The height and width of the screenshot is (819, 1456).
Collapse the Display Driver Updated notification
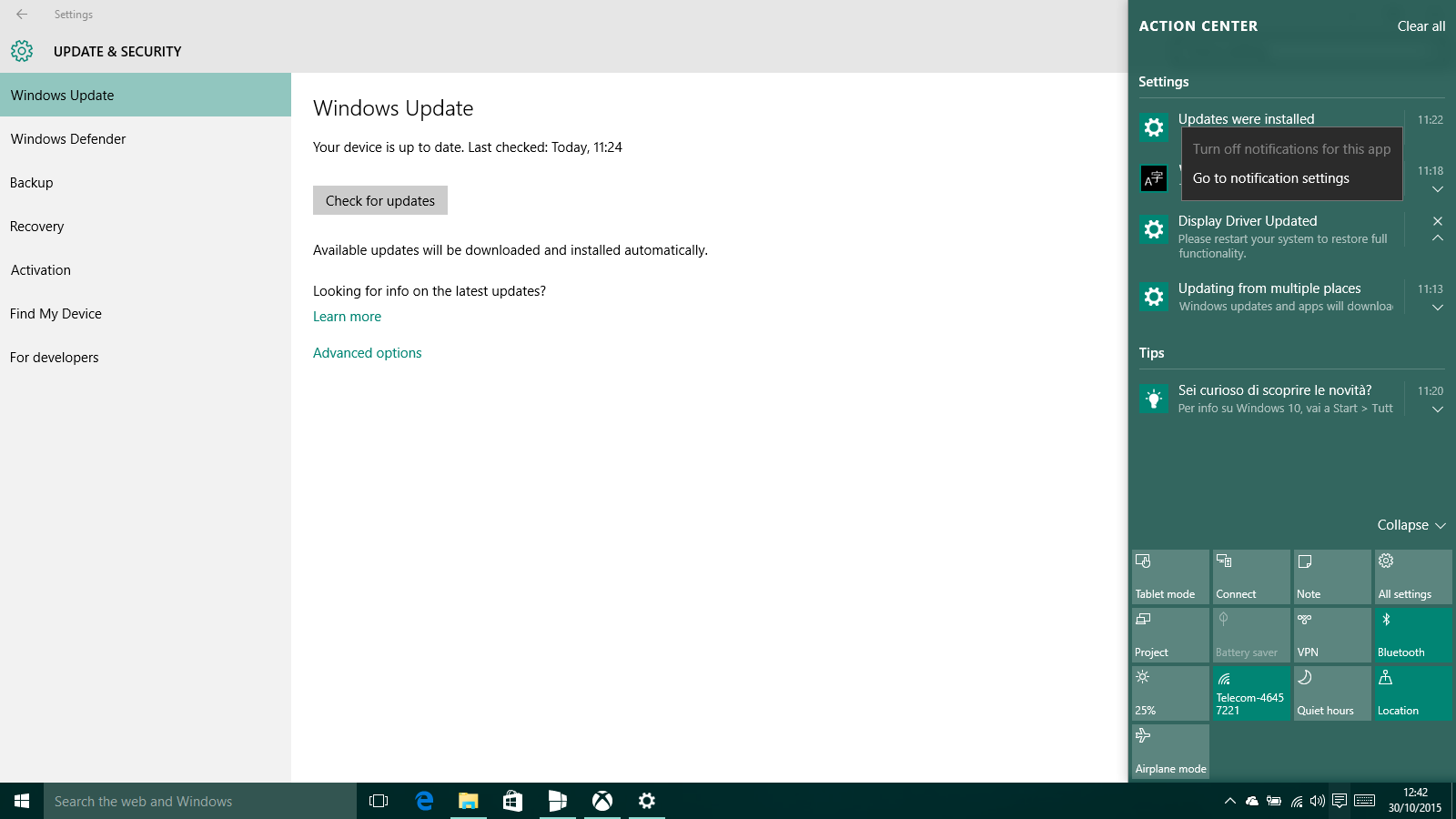click(1438, 238)
